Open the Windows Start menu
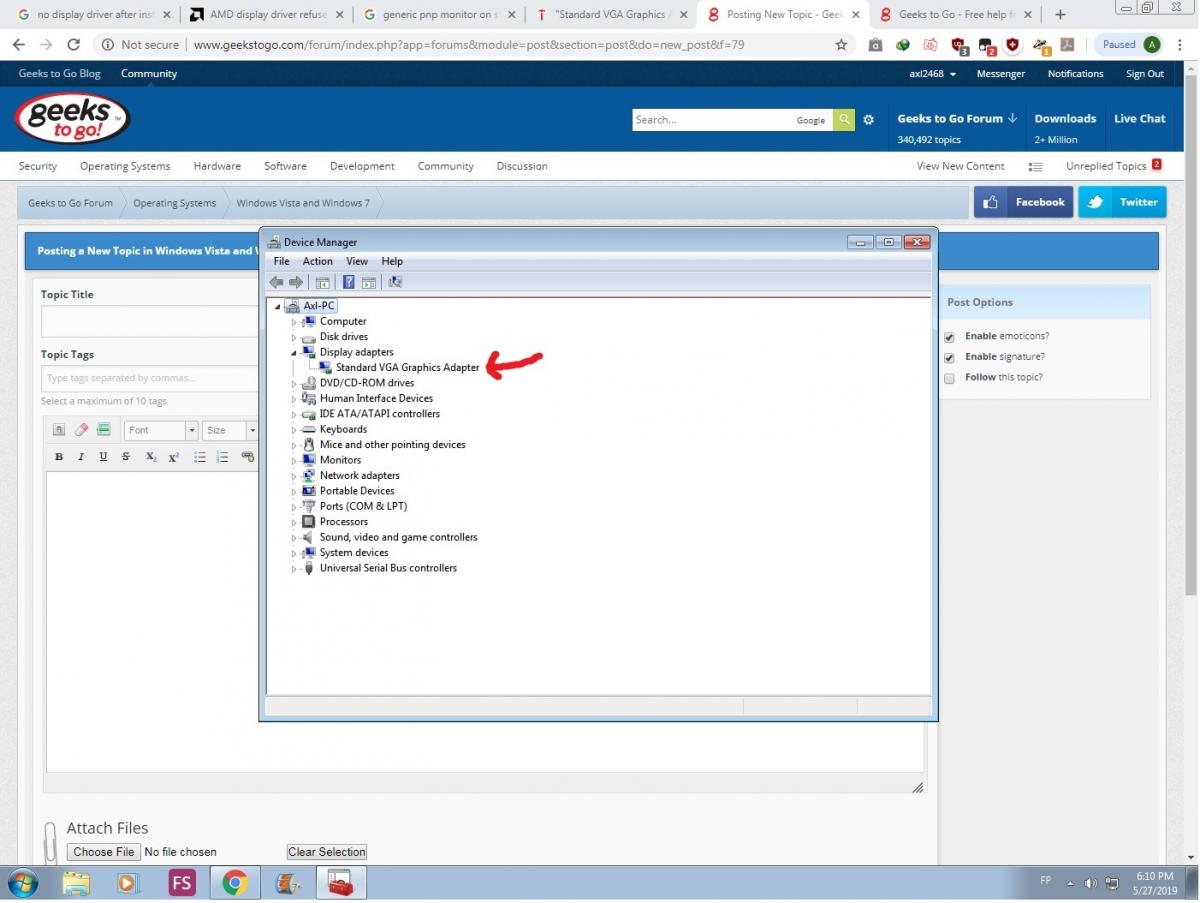 (22, 882)
